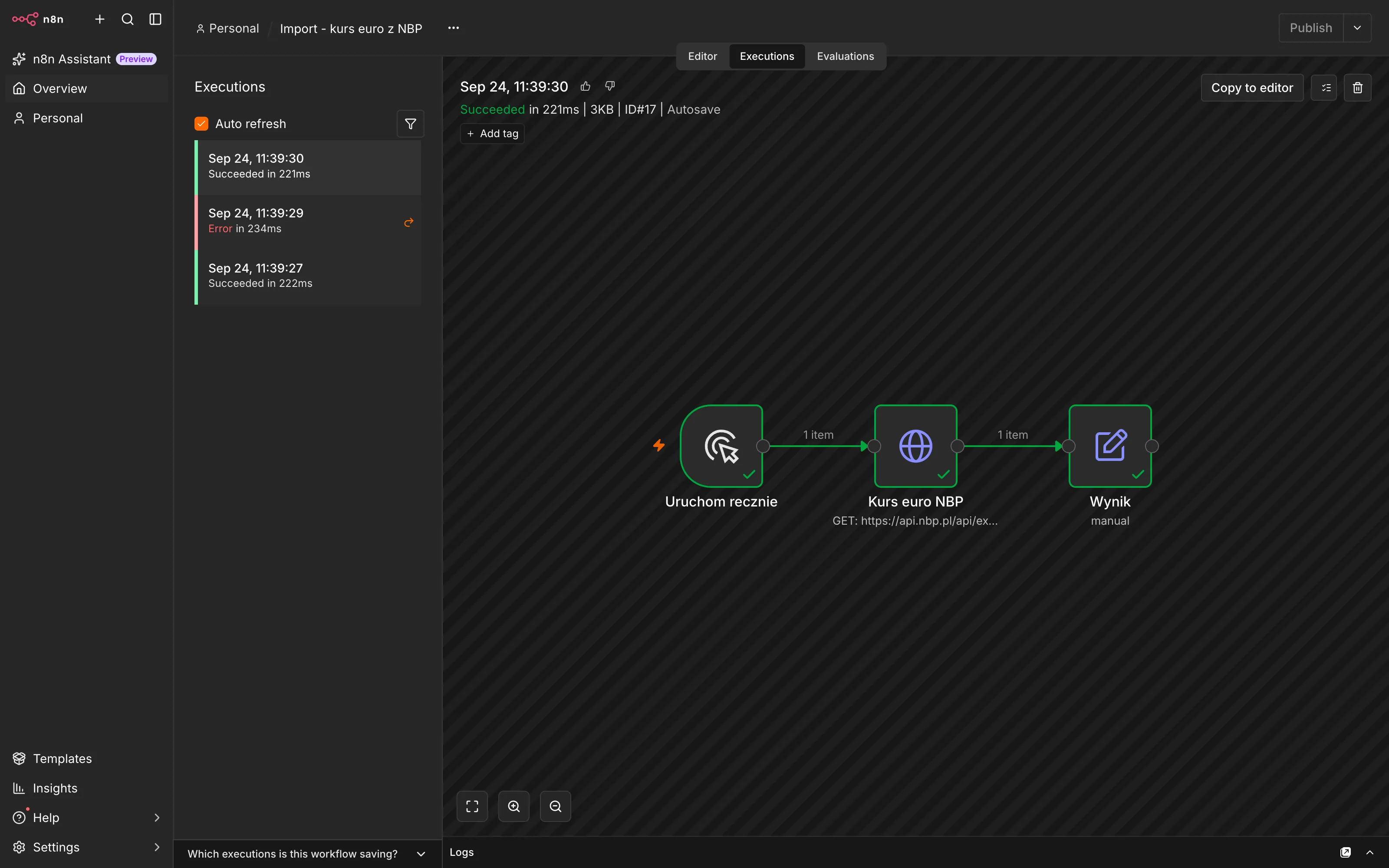Select the Uruchom recznie trigger node
Screen dimensions: 1389x868
721,446
